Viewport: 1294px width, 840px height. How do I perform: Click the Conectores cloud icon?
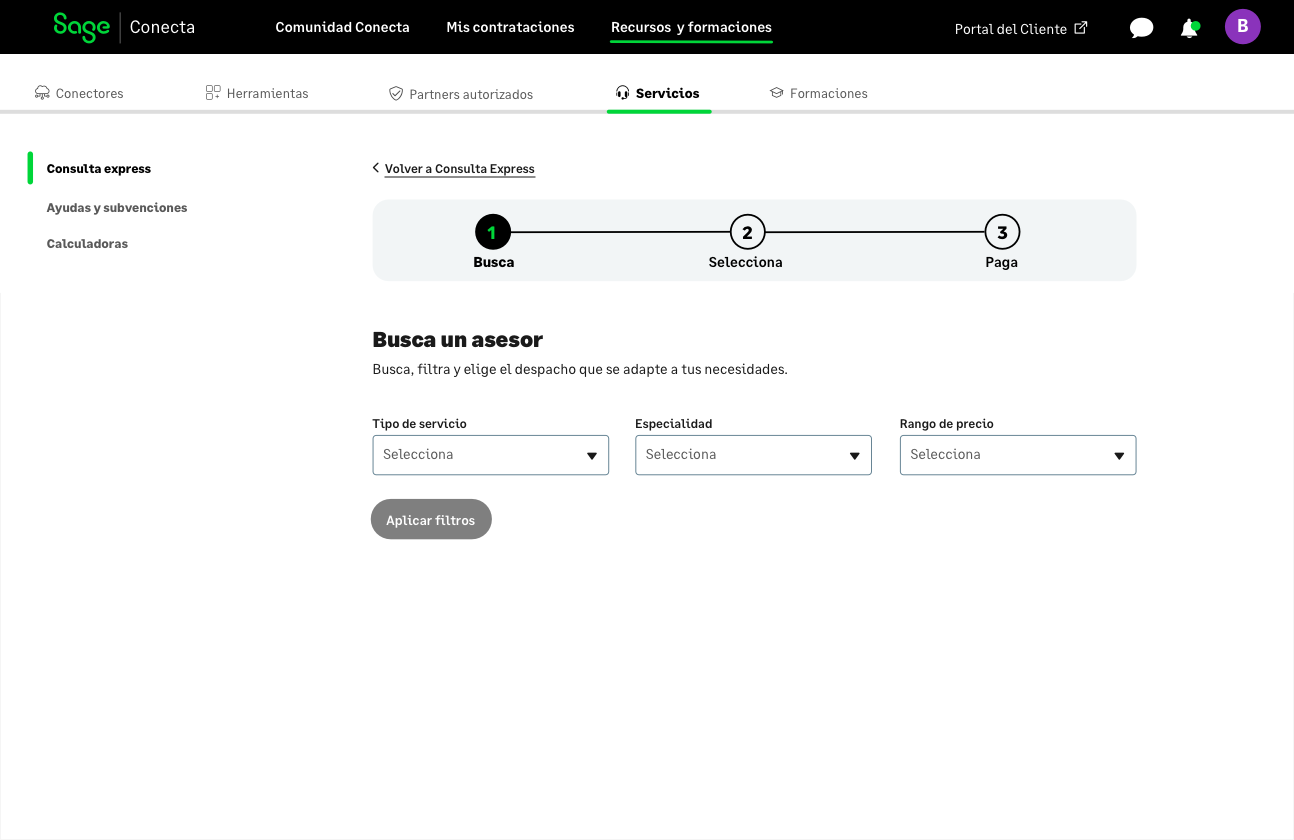click(x=42, y=93)
